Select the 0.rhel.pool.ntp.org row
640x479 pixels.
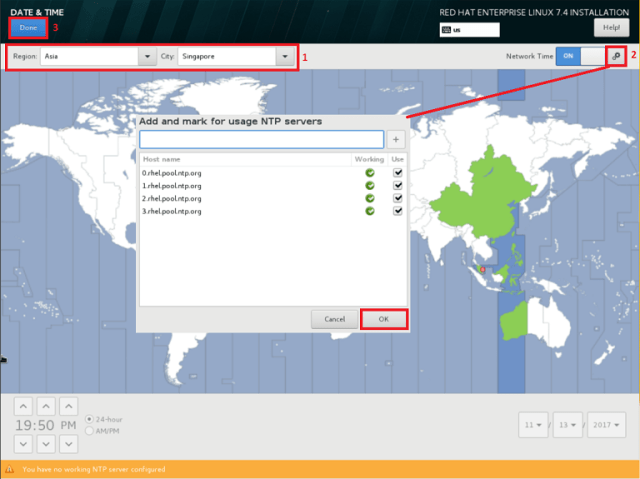coord(273,173)
